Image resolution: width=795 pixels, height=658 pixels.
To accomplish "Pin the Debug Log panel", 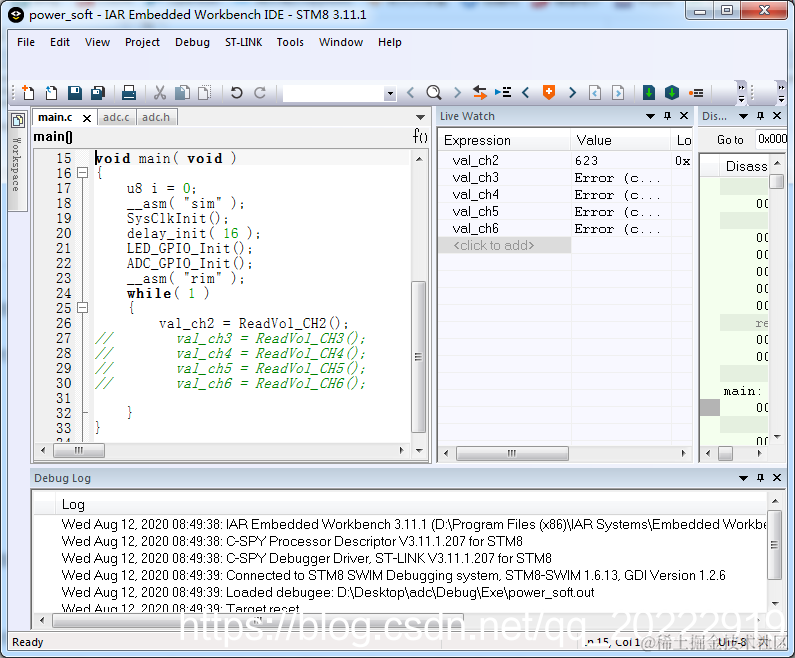I will (x=760, y=478).
